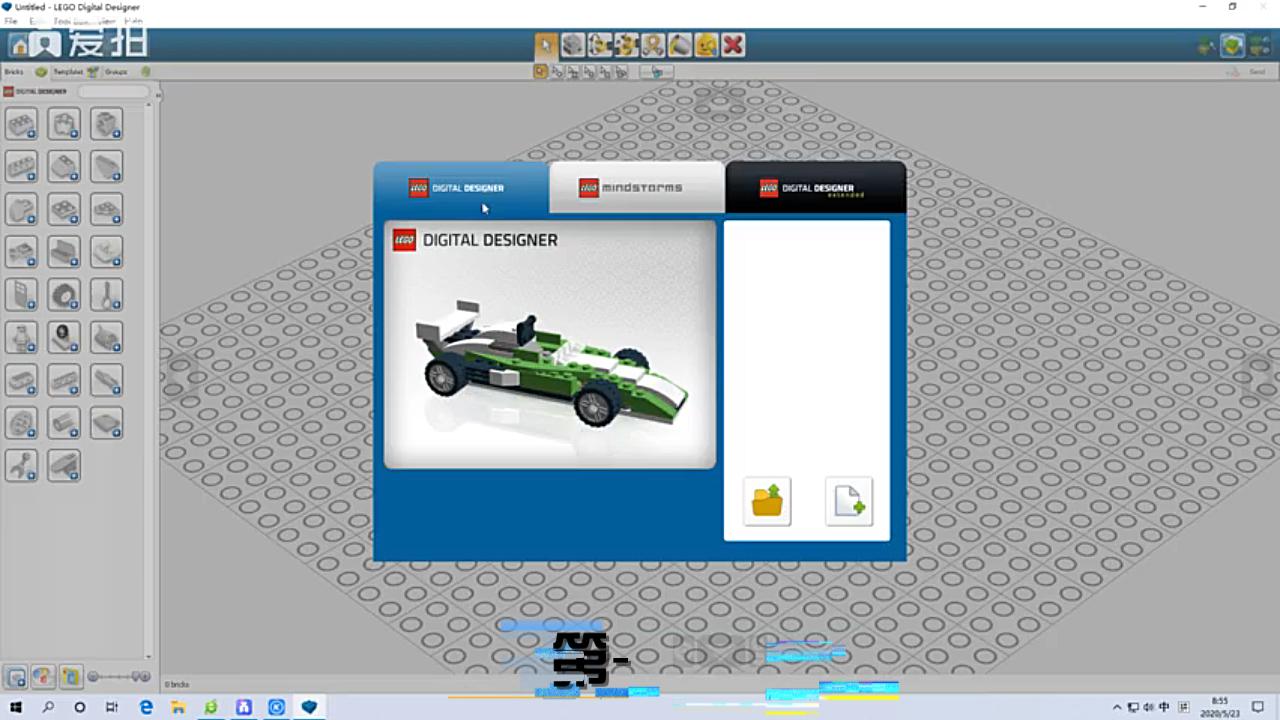
Task: Click the brick search input field
Action: click(x=113, y=91)
